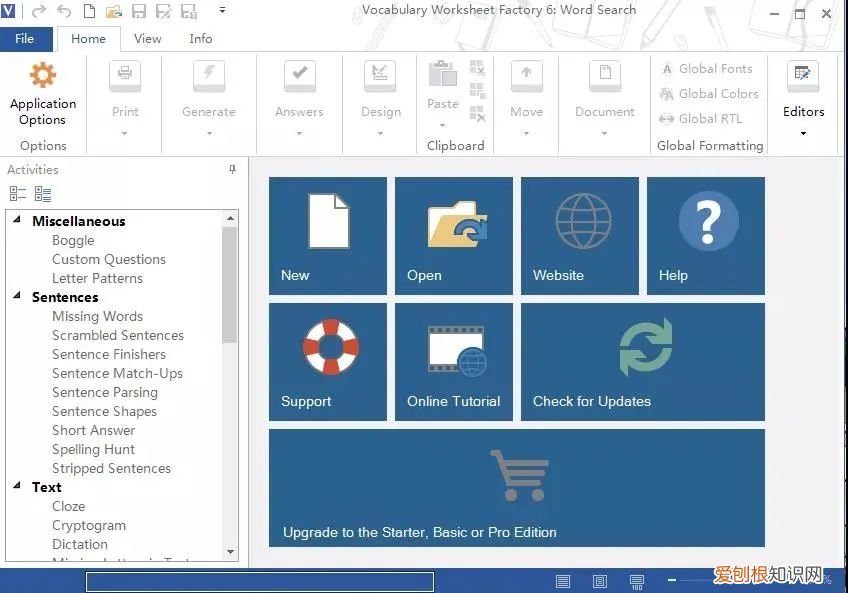This screenshot has width=848, height=593.
Task: Click Global Colors in ribbon
Action: pos(709,94)
